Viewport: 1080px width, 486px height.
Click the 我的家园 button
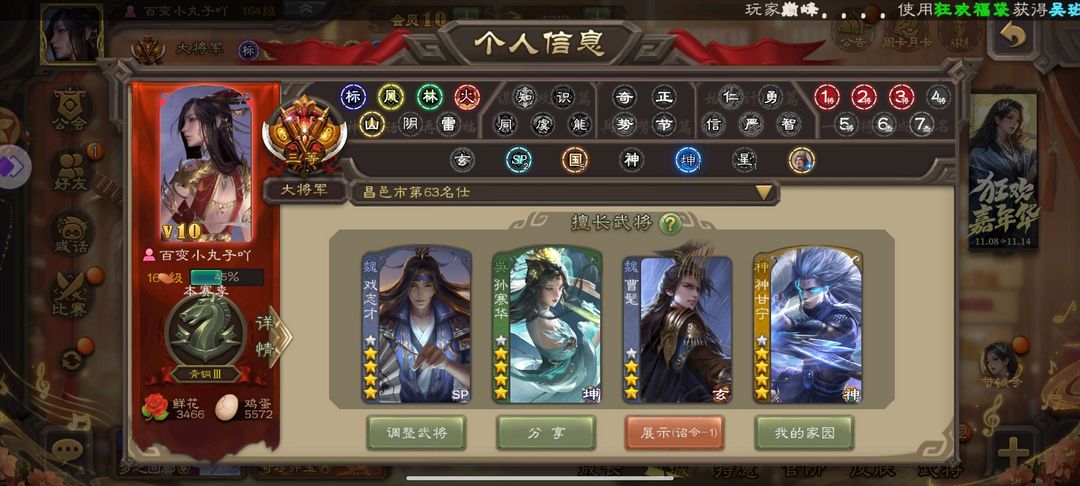(804, 433)
